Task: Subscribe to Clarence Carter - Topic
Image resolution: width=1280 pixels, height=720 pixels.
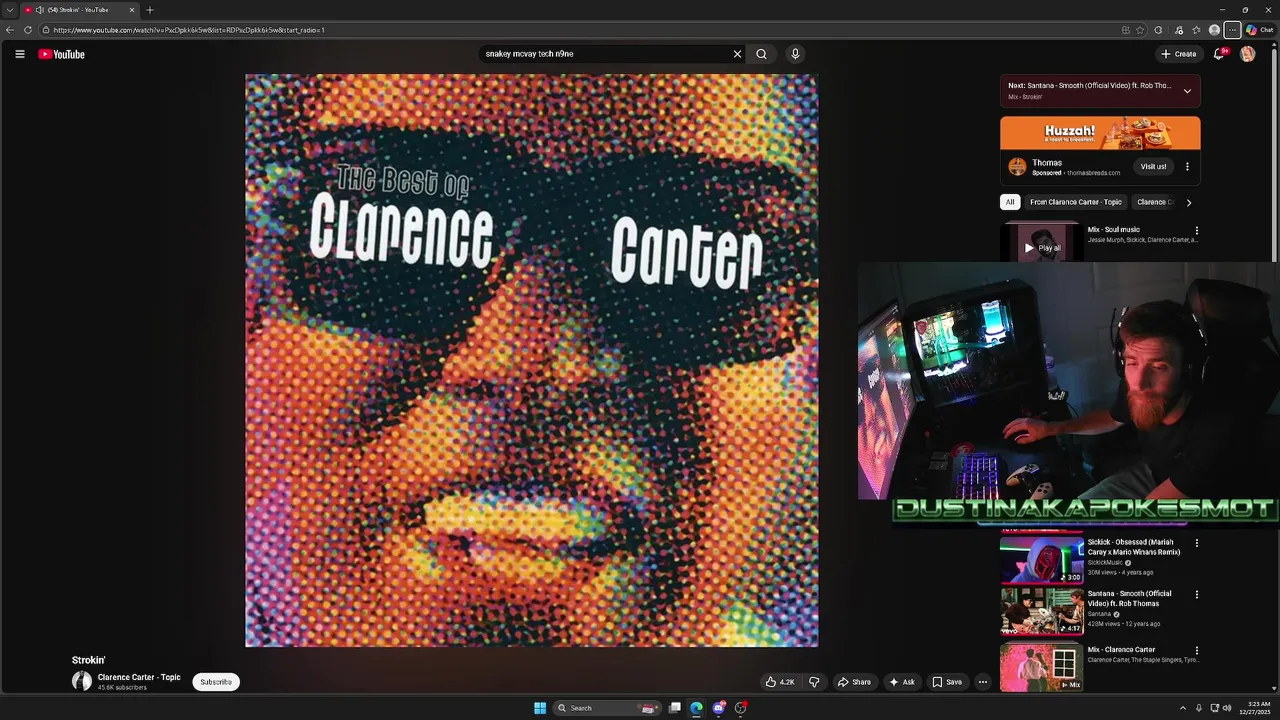Action: pos(216,682)
